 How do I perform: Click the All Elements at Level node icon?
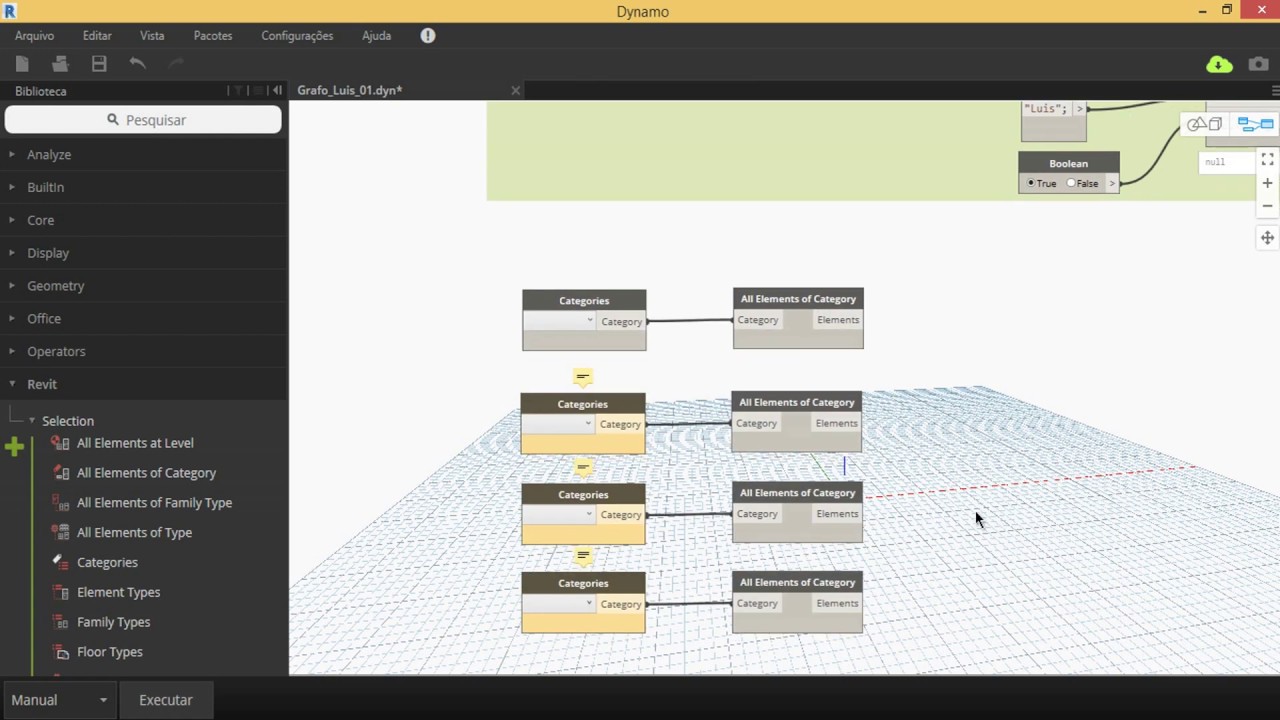(60, 443)
